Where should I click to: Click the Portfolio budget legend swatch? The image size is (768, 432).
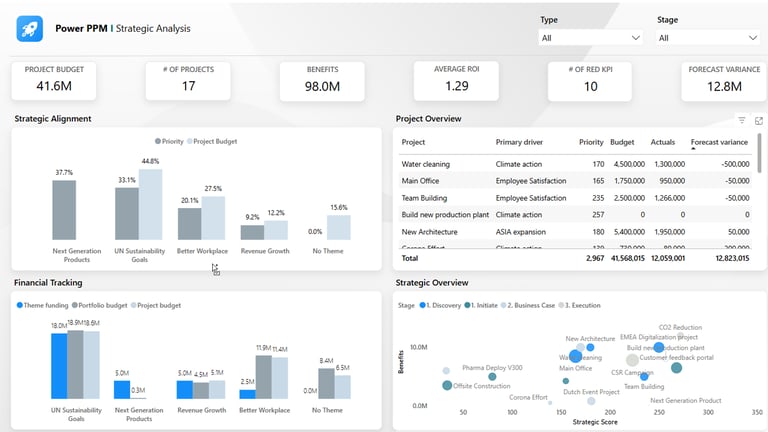[74, 305]
